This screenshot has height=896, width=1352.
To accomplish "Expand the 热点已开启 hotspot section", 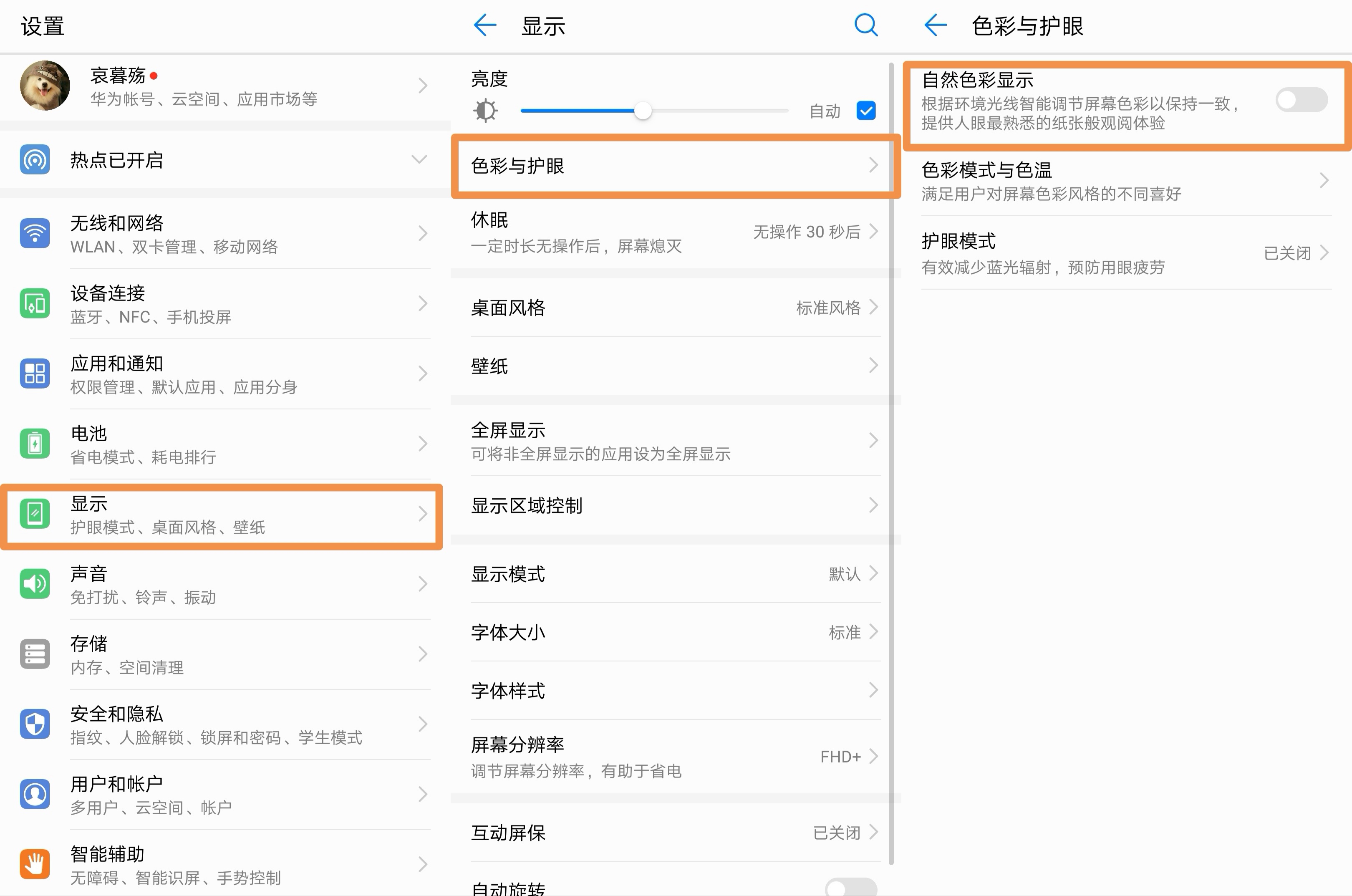I will 420,160.
